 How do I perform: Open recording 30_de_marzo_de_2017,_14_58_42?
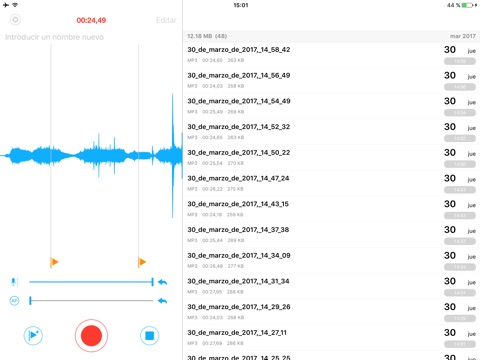click(332, 55)
